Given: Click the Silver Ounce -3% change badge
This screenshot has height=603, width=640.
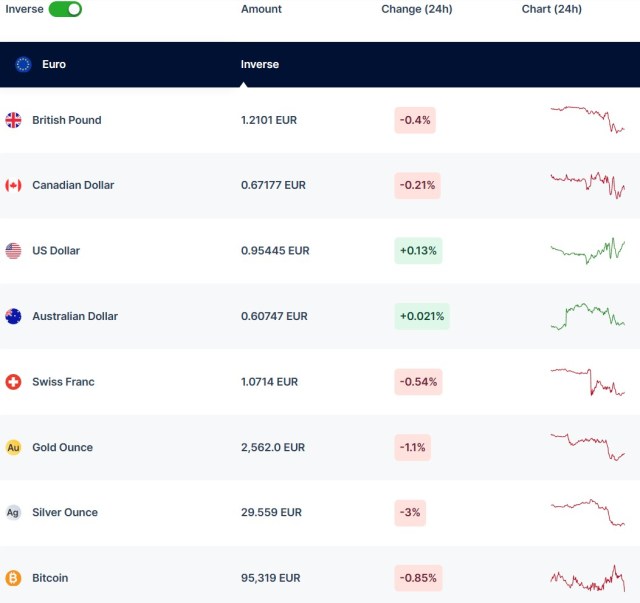Looking at the screenshot, I should (x=411, y=512).
